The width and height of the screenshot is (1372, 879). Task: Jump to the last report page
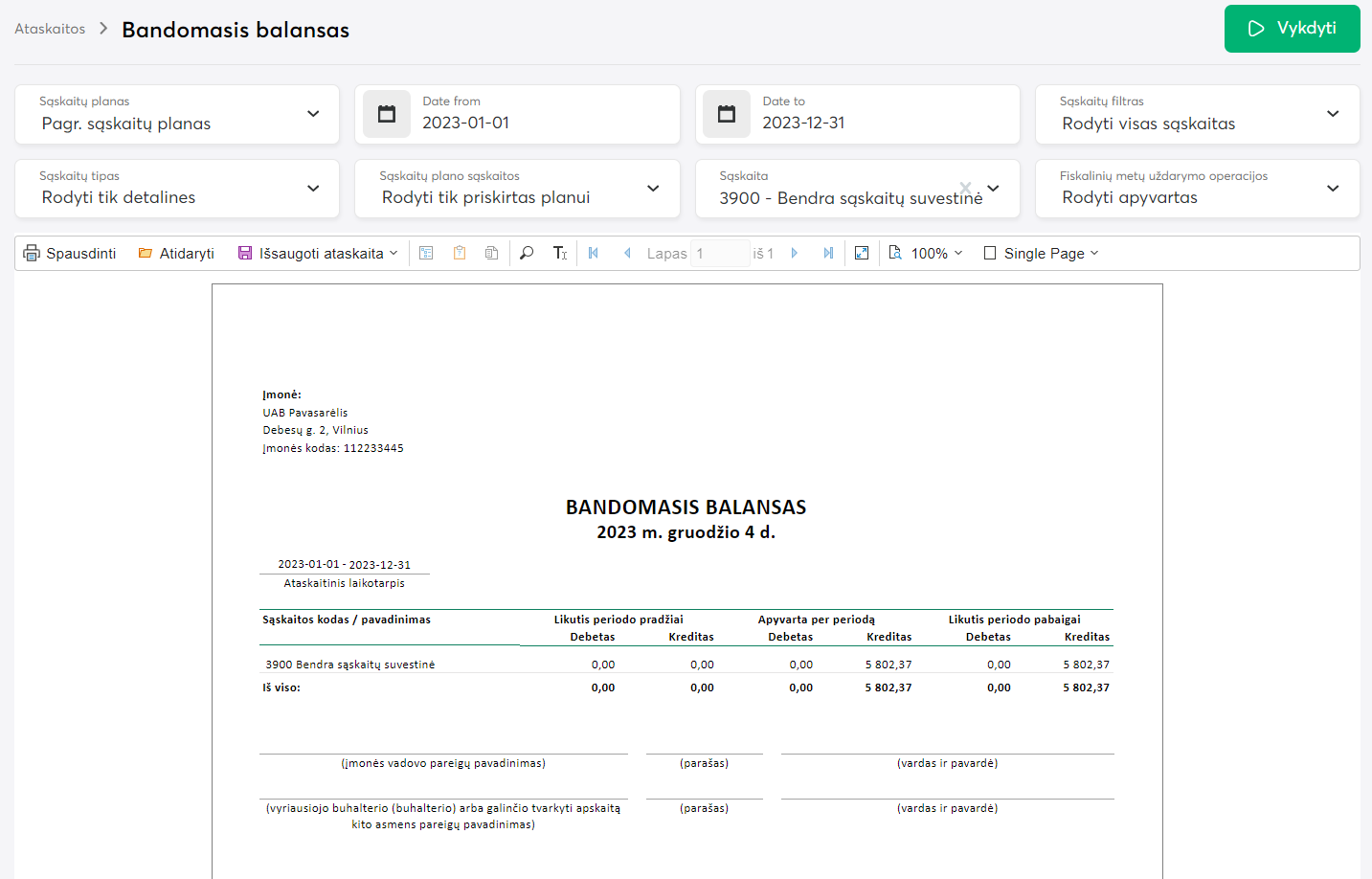[x=828, y=254]
